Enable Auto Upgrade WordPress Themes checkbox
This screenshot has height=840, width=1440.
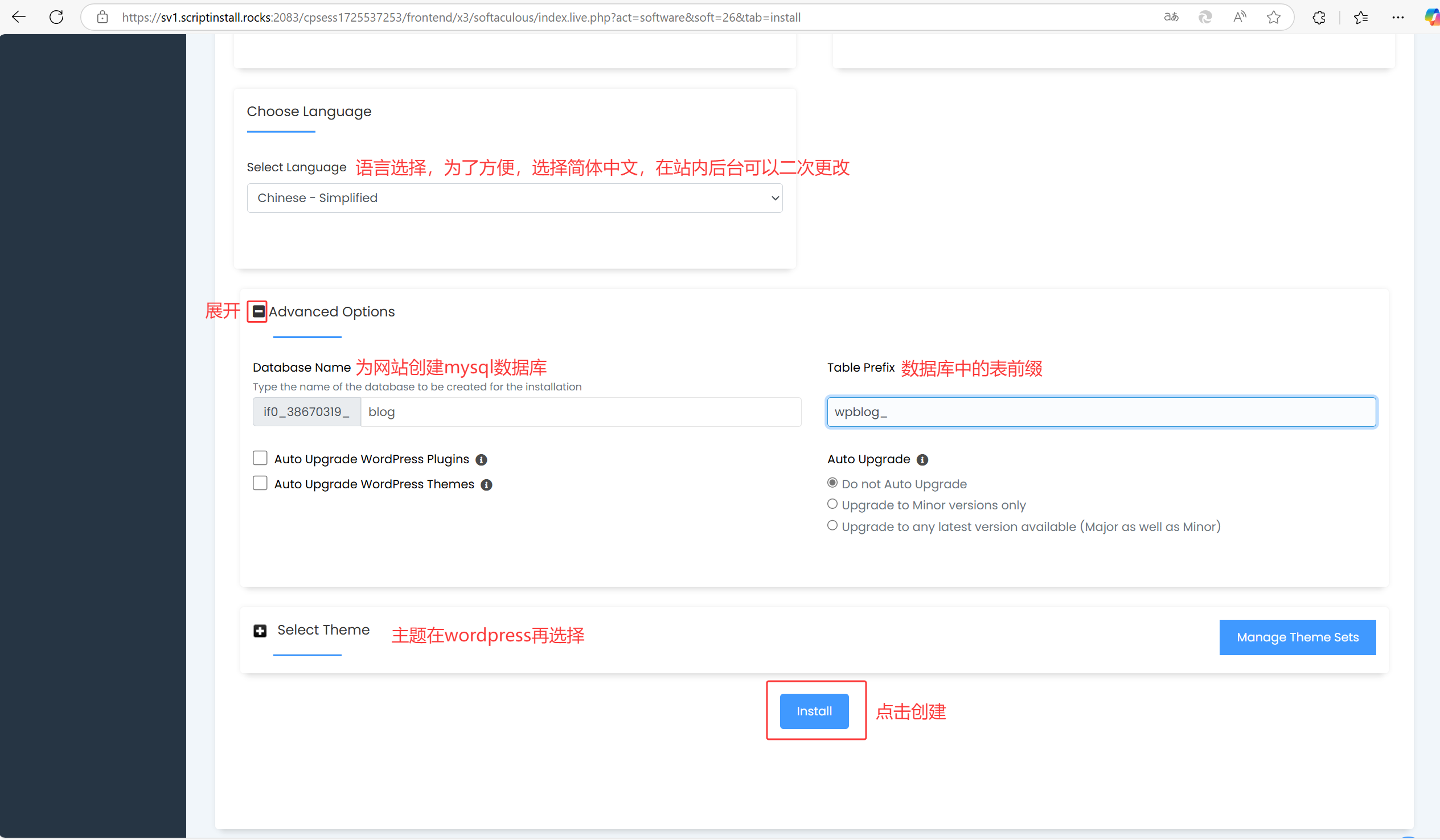pos(260,484)
